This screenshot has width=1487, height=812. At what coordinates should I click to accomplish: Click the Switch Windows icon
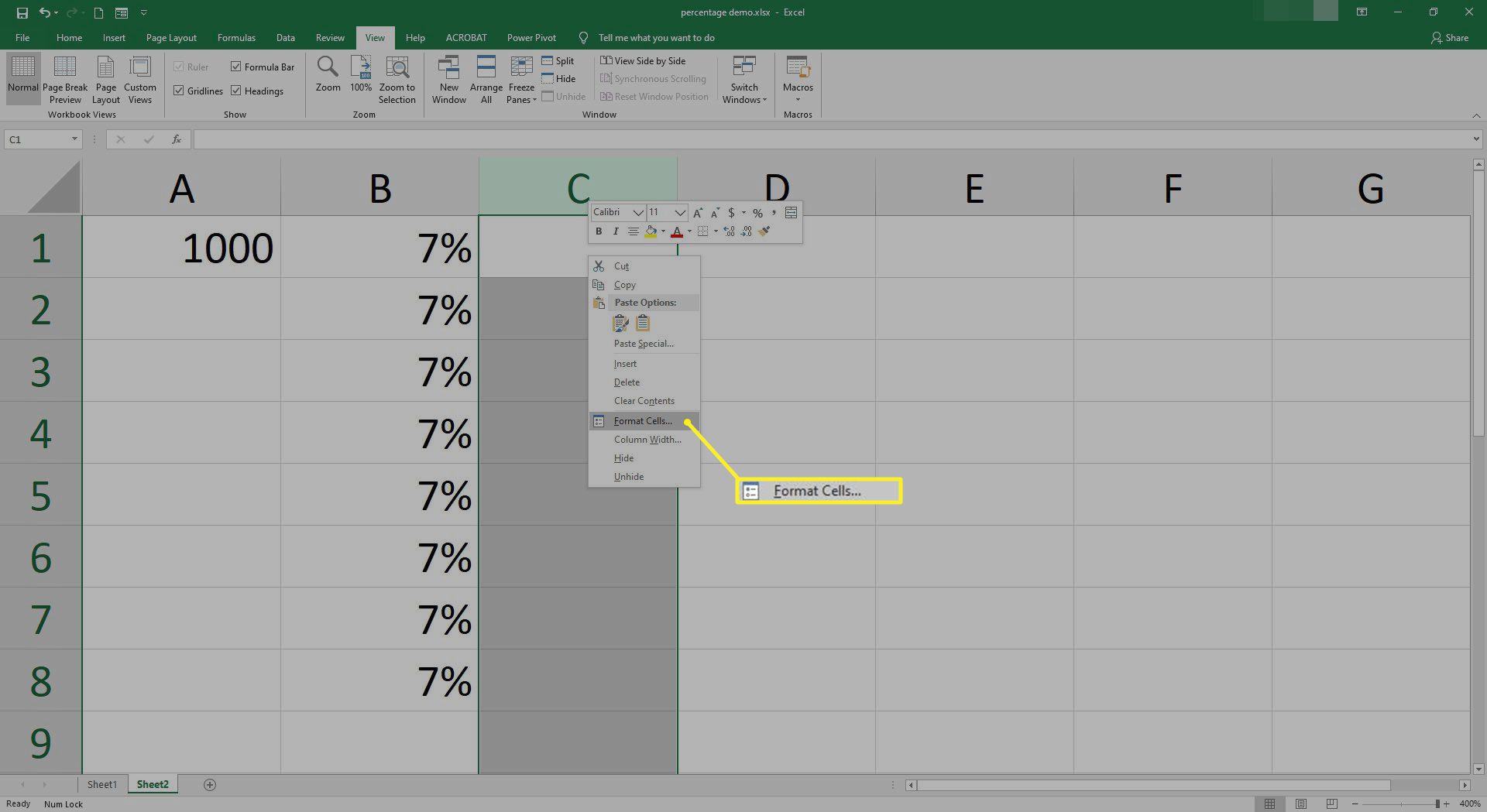744,67
